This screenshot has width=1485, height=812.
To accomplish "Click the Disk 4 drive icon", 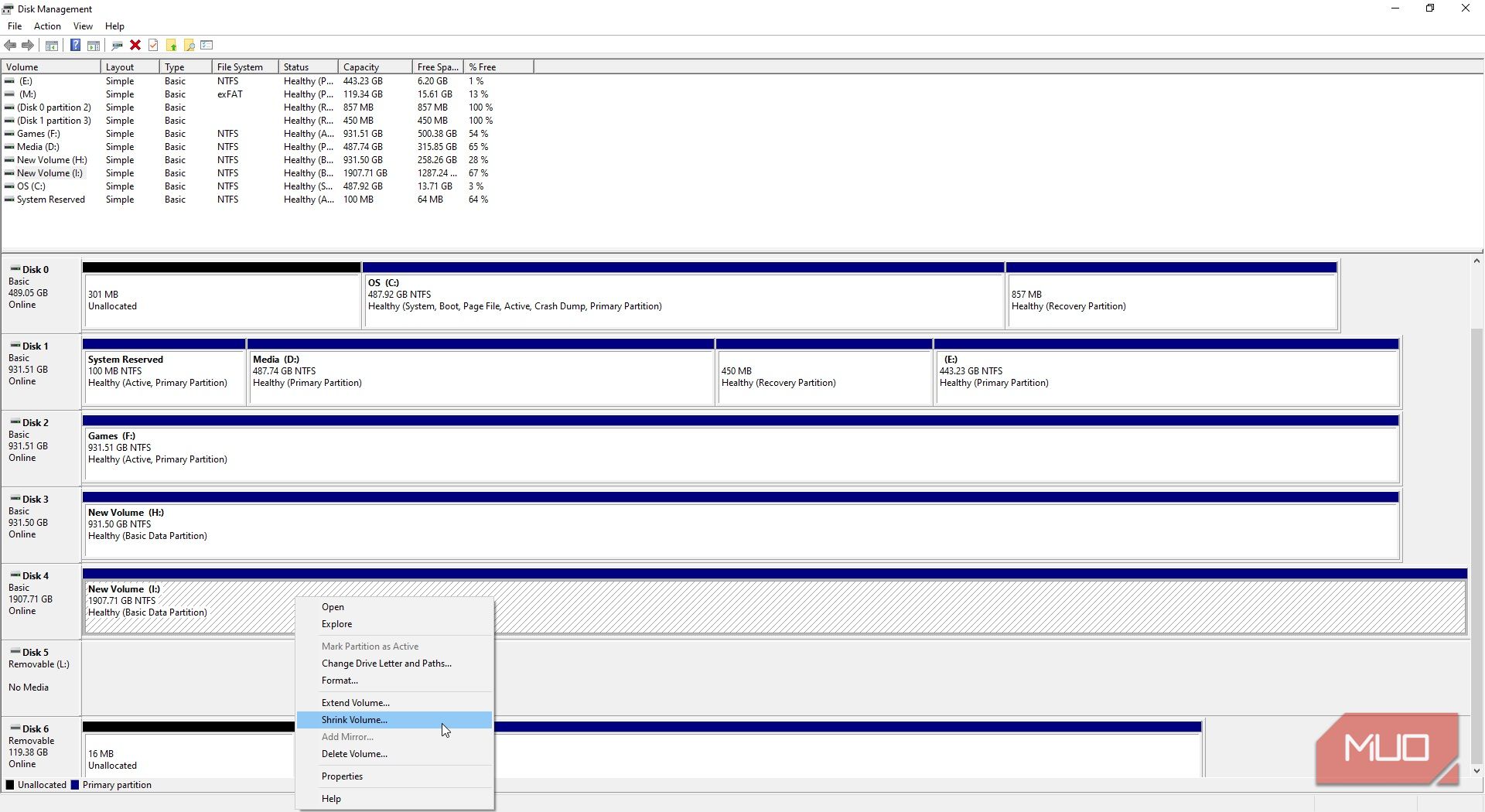I will [x=15, y=575].
